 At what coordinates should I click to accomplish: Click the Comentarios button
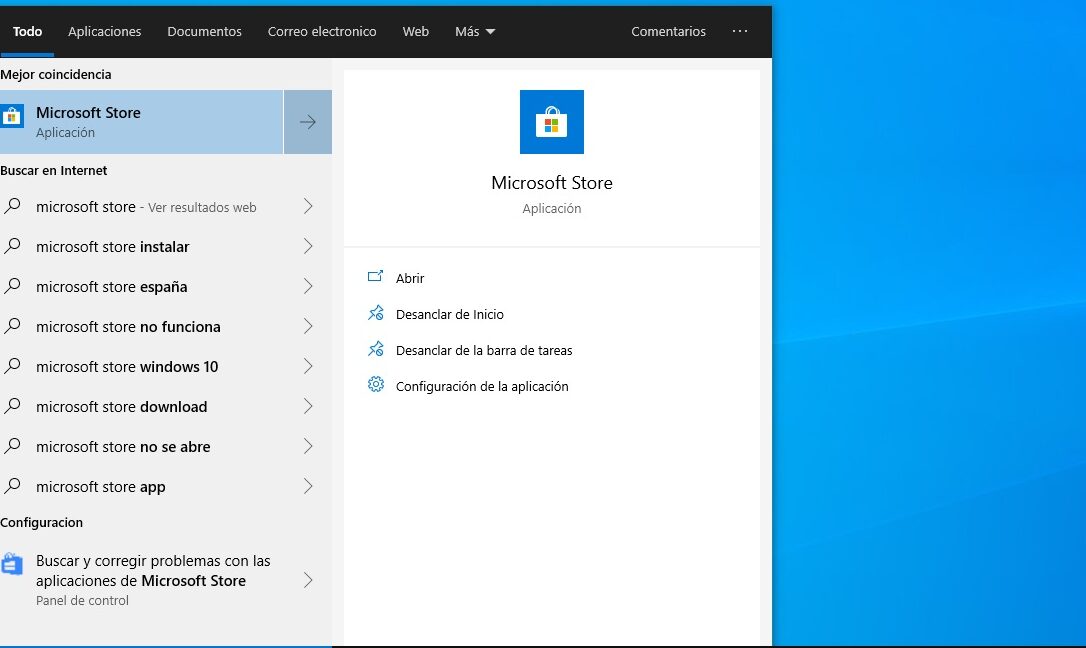[x=668, y=31]
